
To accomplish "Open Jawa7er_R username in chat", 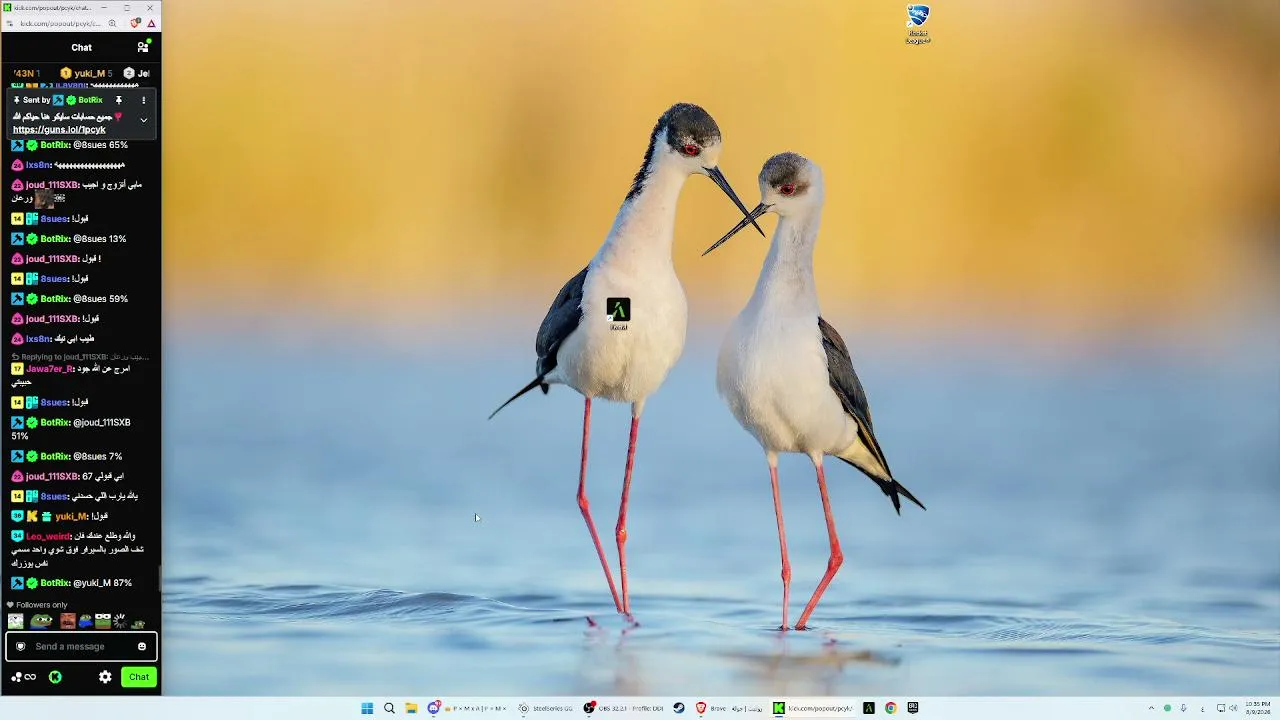I will [x=49, y=369].
